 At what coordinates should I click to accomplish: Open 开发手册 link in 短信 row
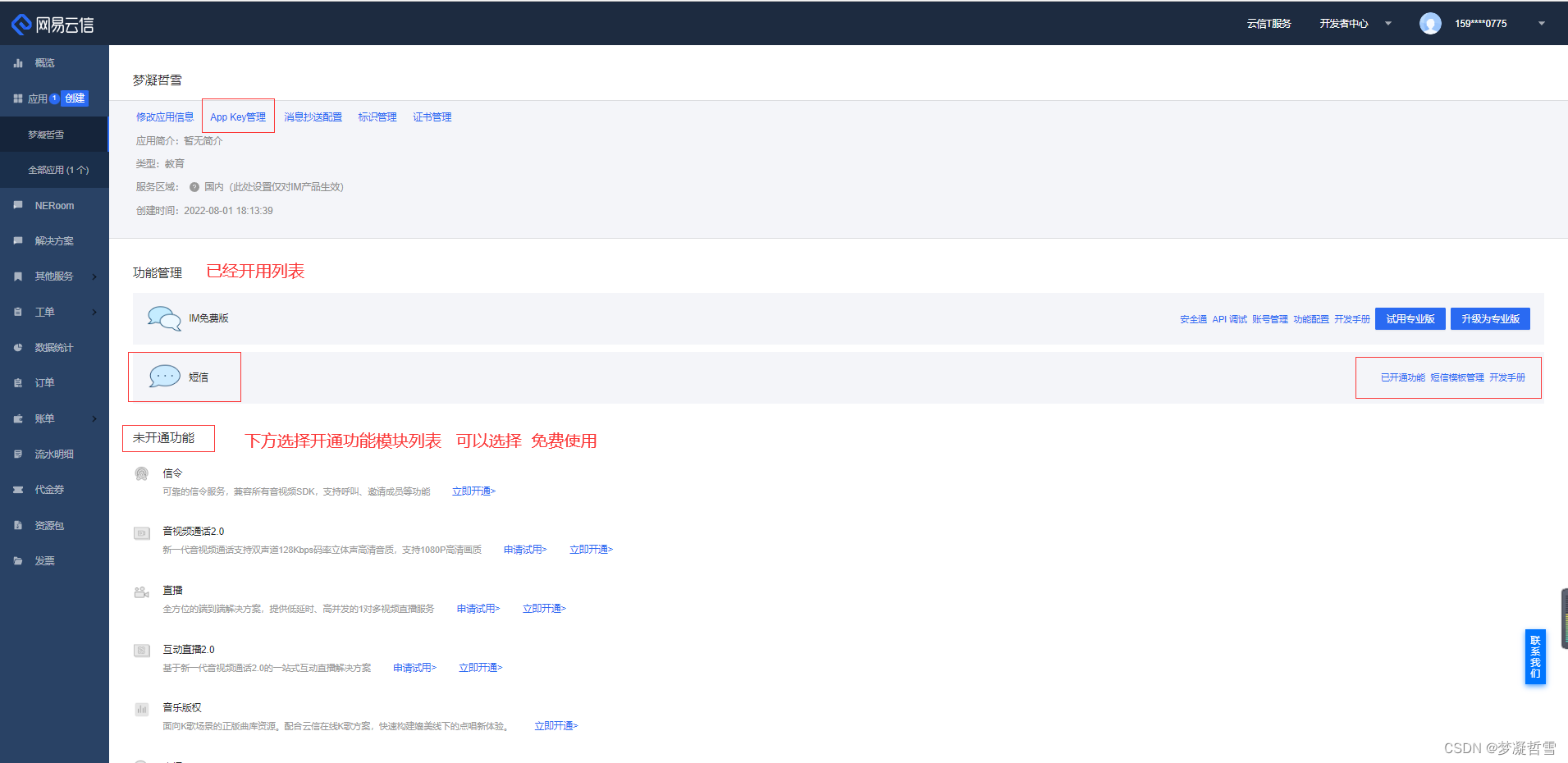pos(1507,377)
